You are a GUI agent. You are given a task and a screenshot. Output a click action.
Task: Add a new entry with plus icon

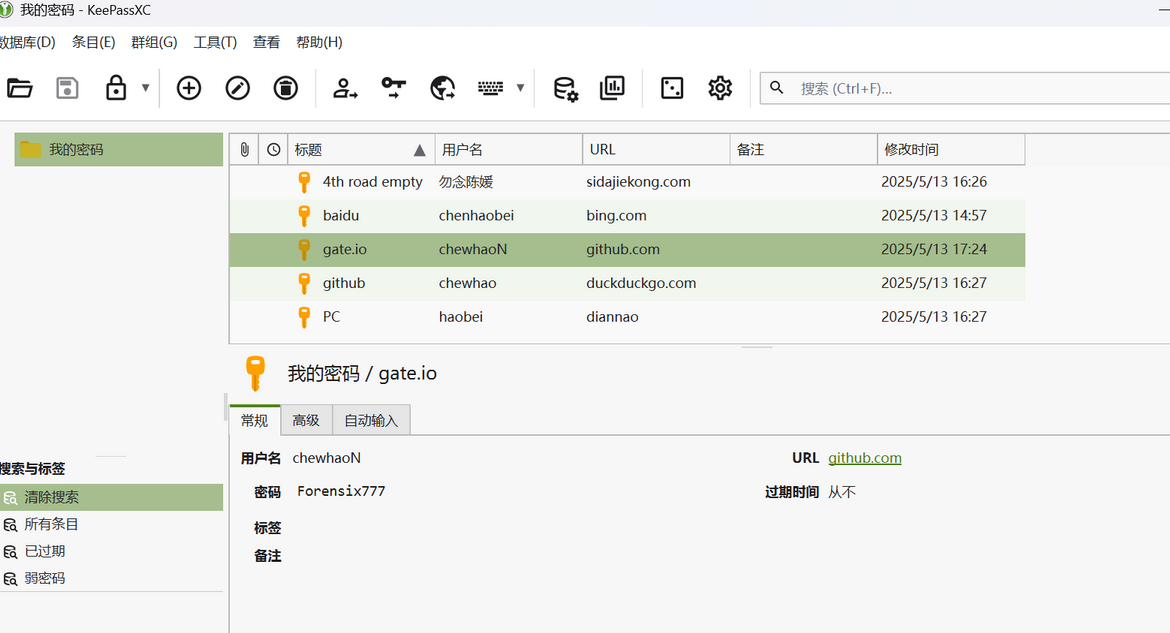189,88
